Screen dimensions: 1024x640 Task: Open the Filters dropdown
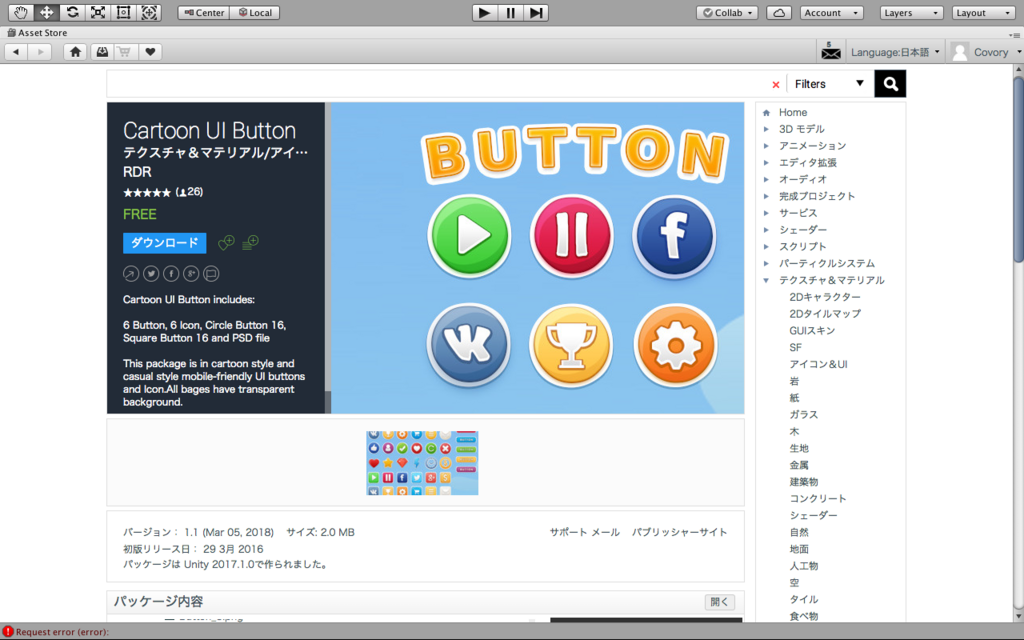tap(829, 84)
